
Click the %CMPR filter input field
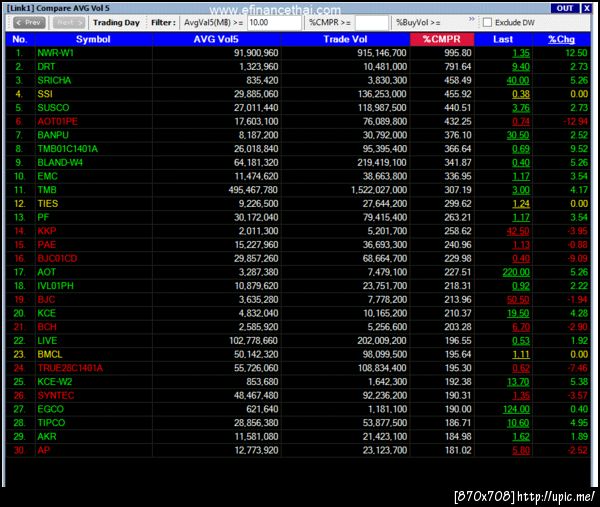click(x=372, y=23)
